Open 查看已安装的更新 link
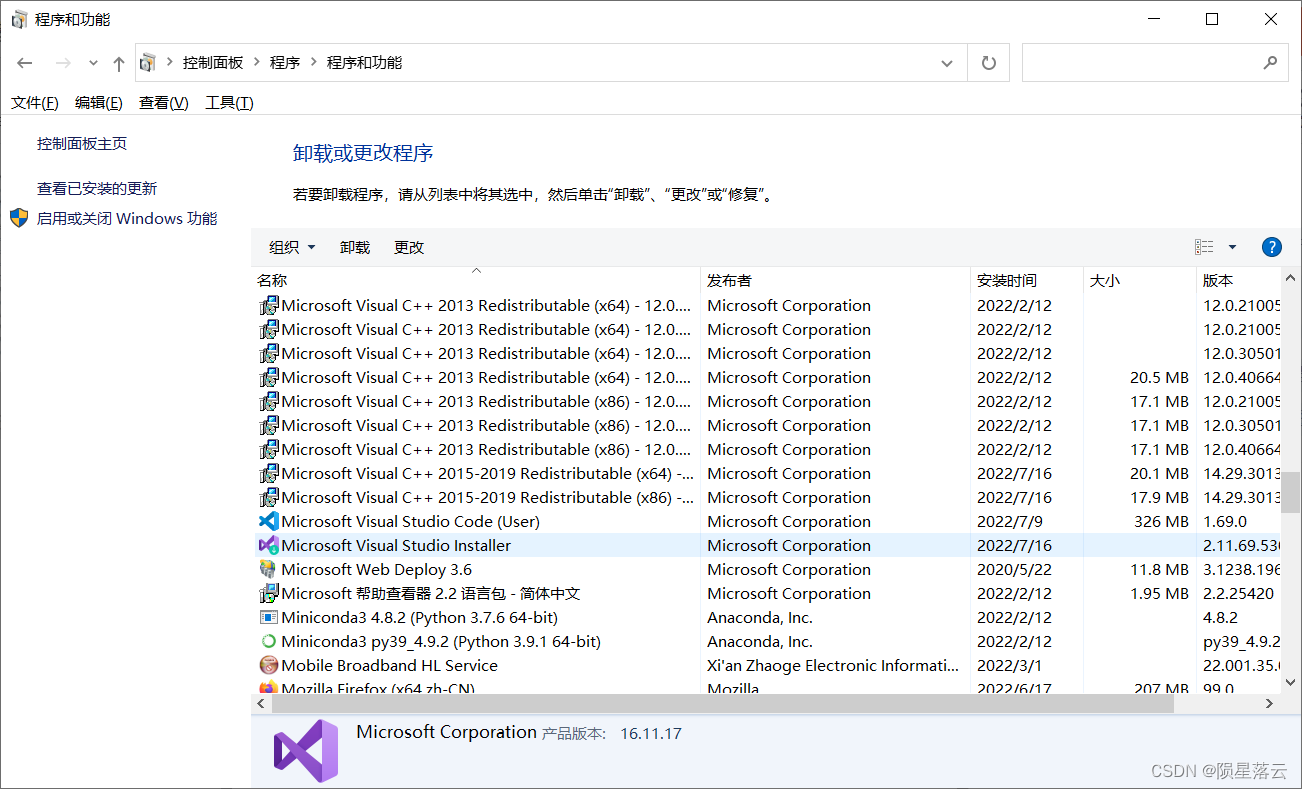The image size is (1302, 789). 97,188
